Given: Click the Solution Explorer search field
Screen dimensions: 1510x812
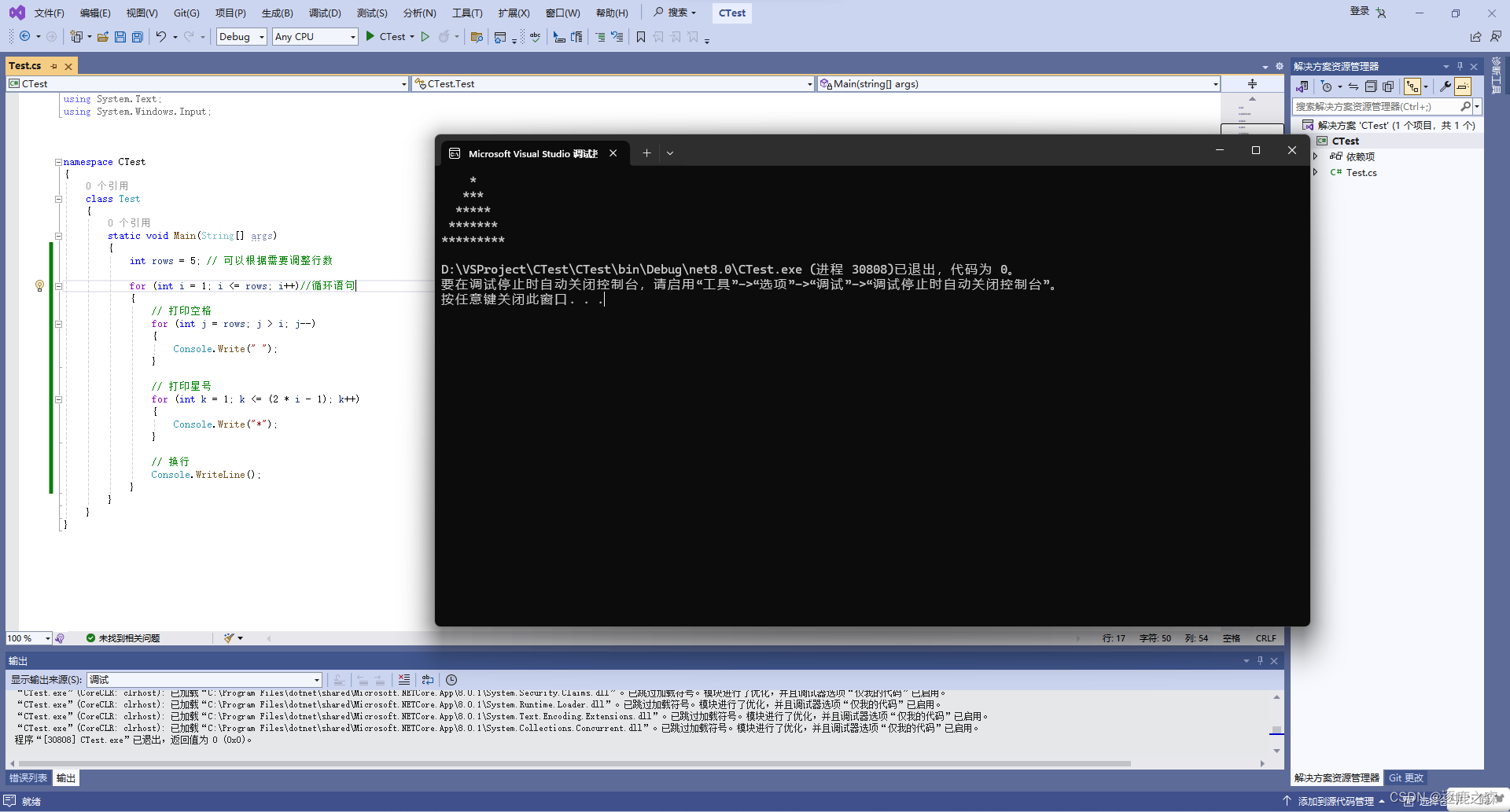Looking at the screenshot, I should (x=1376, y=107).
